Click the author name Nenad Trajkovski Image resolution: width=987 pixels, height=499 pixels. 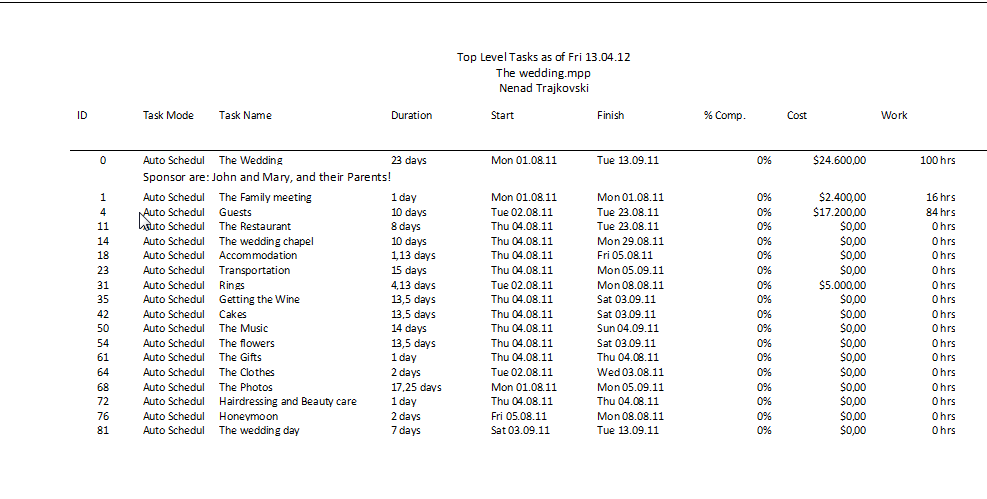click(x=543, y=88)
